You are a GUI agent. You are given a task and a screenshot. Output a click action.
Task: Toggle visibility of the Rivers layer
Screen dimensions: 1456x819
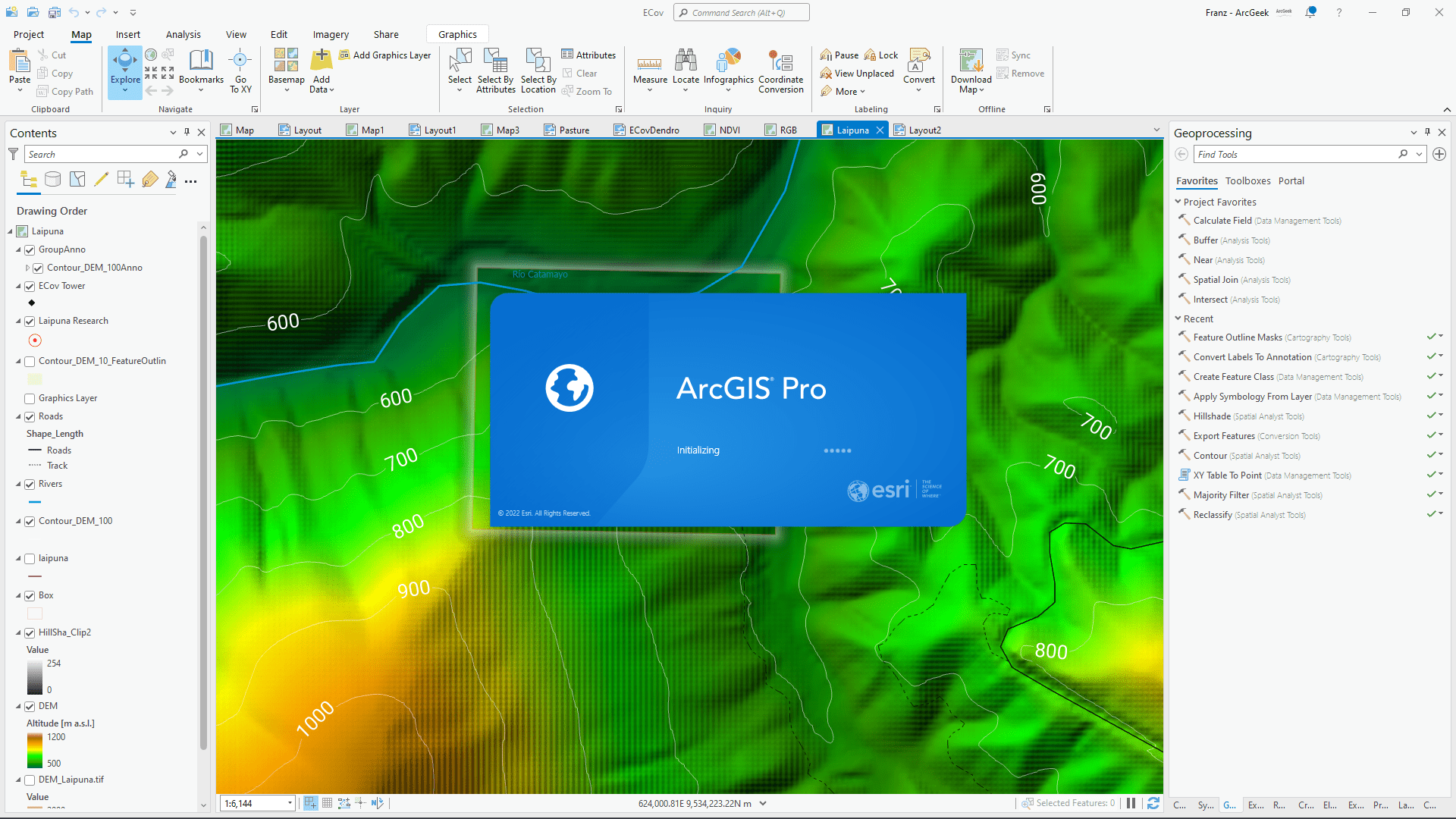[x=29, y=484]
